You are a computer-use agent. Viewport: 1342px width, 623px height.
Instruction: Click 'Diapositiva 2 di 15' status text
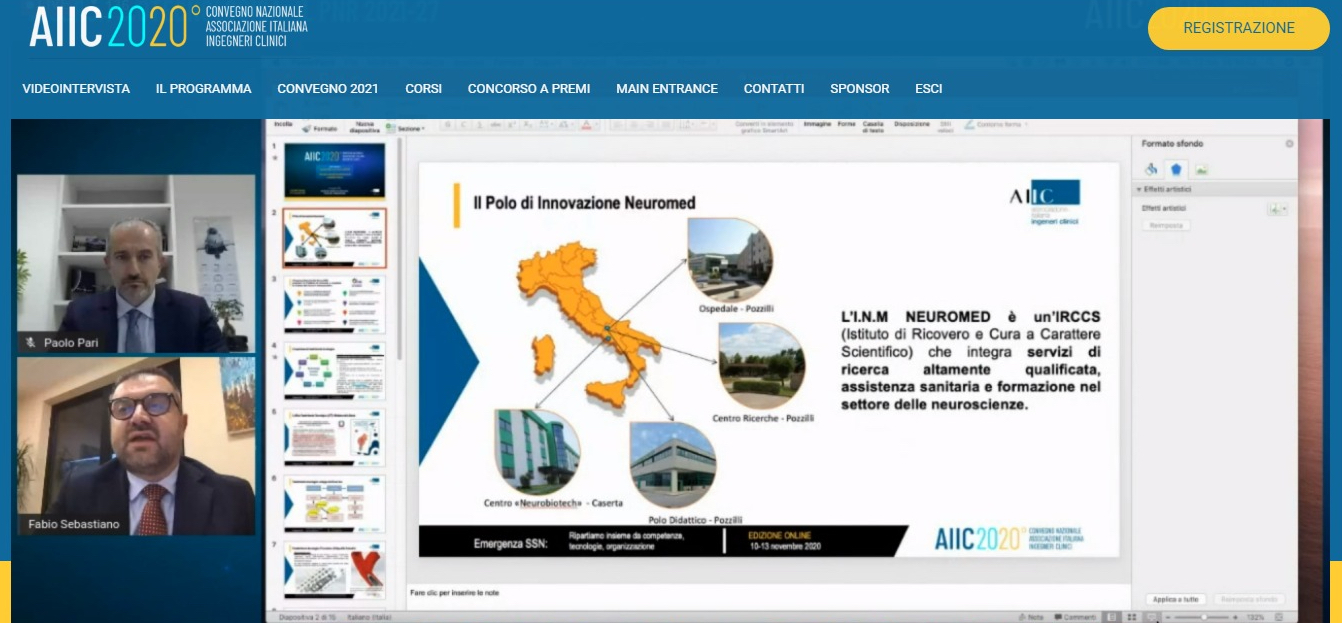click(x=305, y=617)
